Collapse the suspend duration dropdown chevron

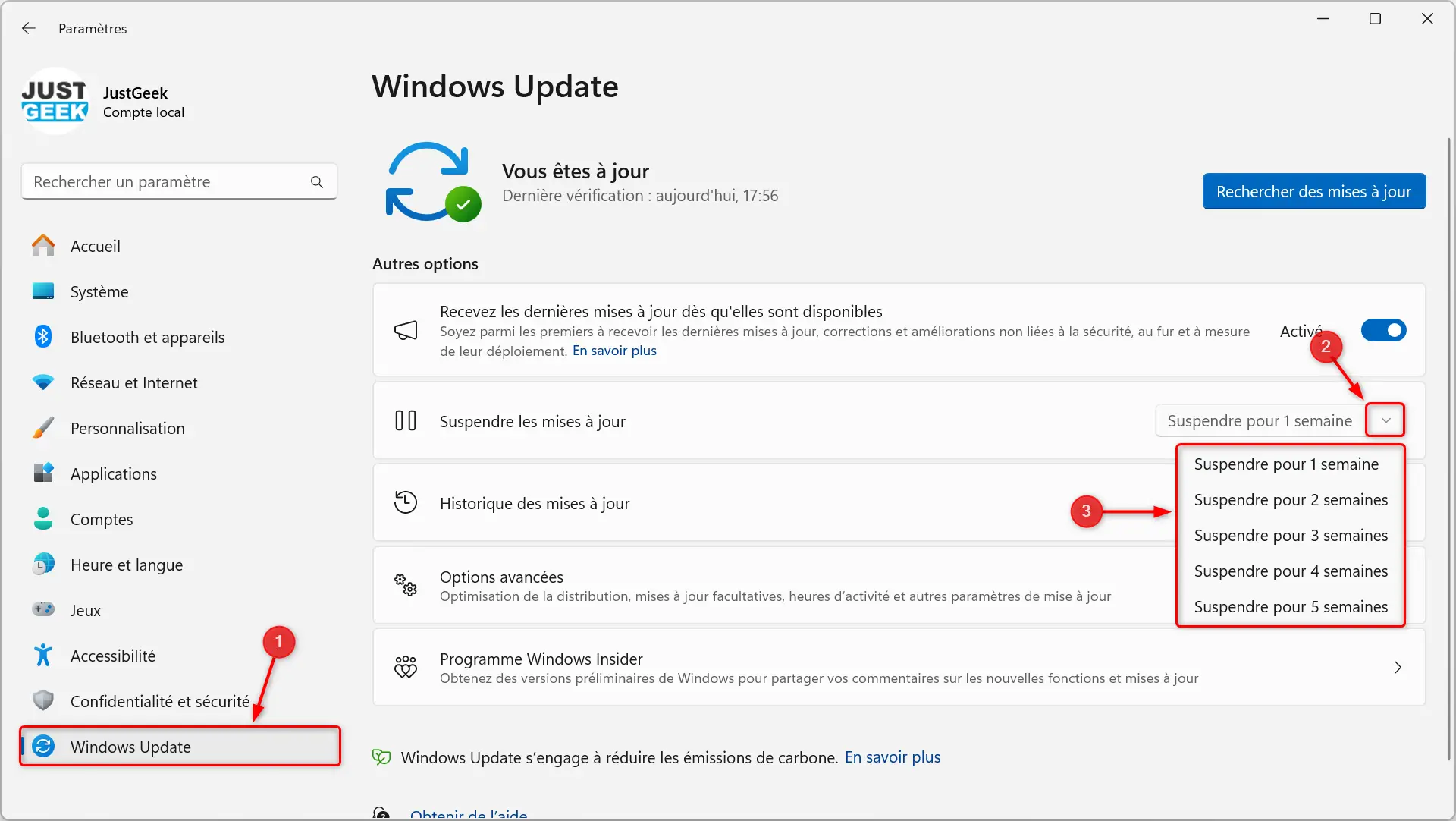[1385, 420]
